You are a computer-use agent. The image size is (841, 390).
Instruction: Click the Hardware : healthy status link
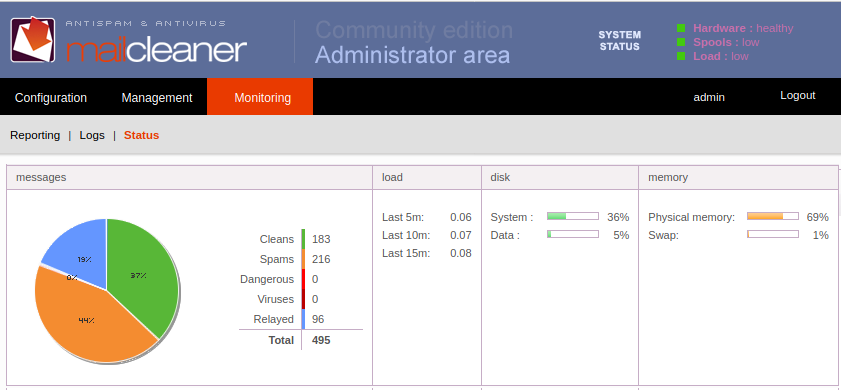click(743, 28)
